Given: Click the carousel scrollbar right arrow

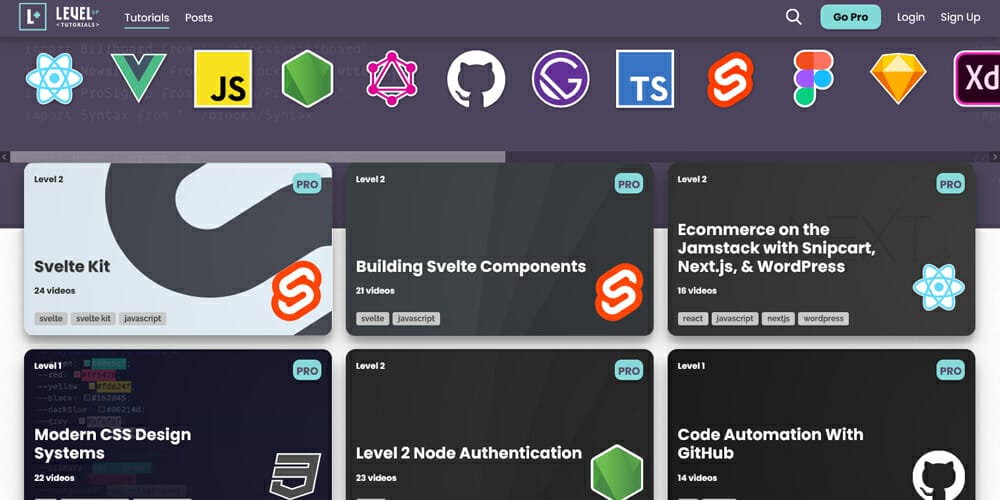Looking at the screenshot, I should 995,157.
